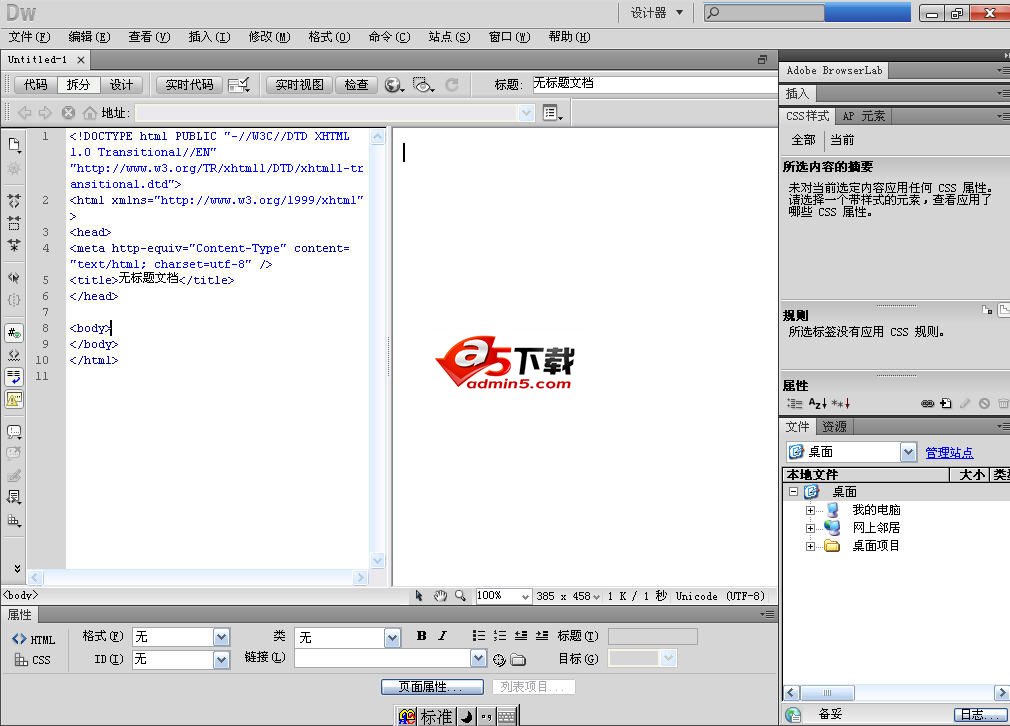Click the Italic formatting icon
The width and height of the screenshot is (1010, 726).
click(x=443, y=636)
